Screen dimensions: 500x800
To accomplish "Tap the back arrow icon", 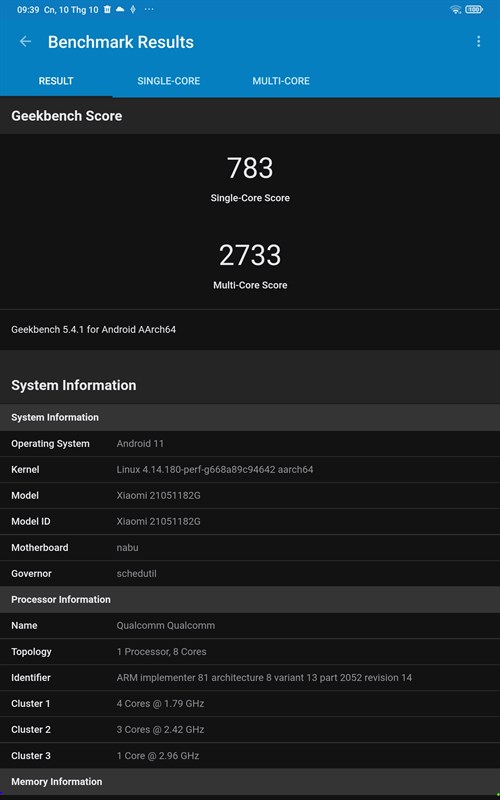I will tap(25, 42).
